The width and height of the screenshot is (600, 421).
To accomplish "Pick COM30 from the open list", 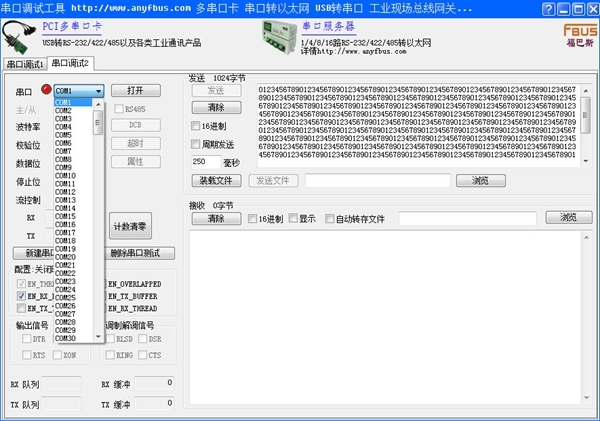I will pos(65,338).
